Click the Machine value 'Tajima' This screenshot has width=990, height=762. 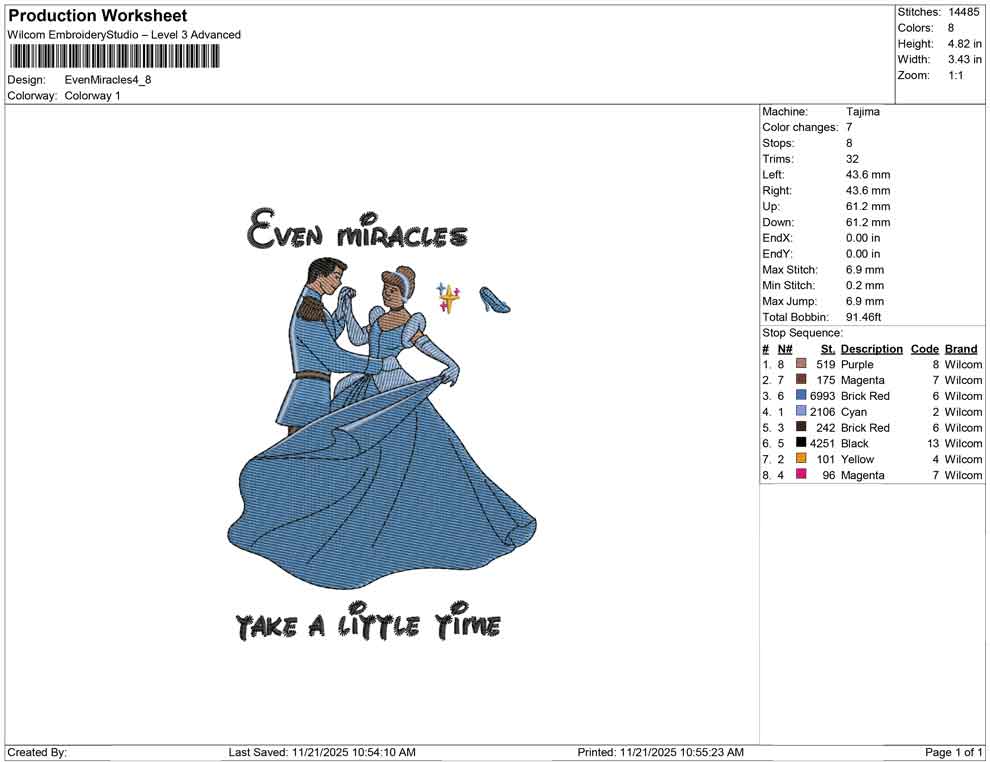click(862, 111)
